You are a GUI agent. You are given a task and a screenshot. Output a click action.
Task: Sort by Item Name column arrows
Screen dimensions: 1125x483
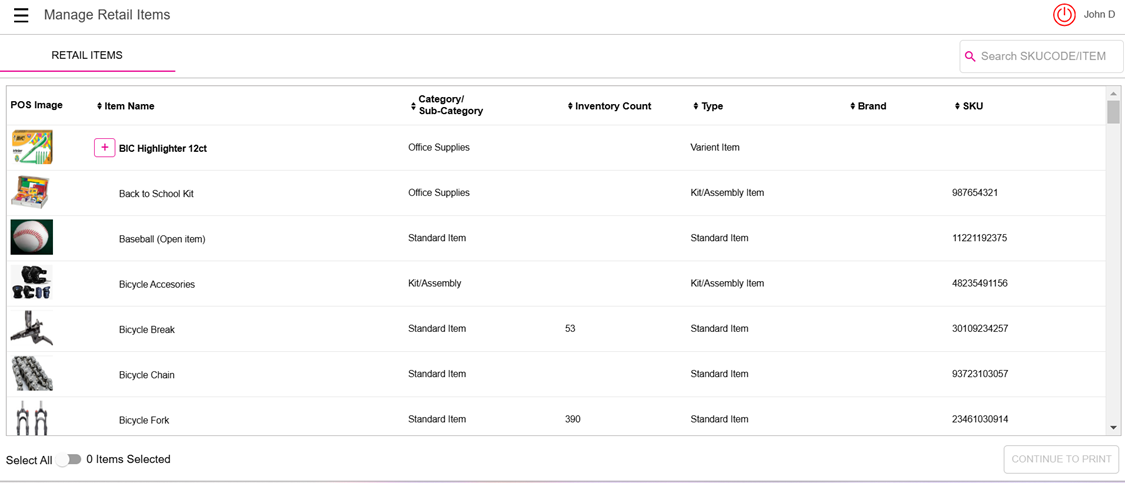100,106
